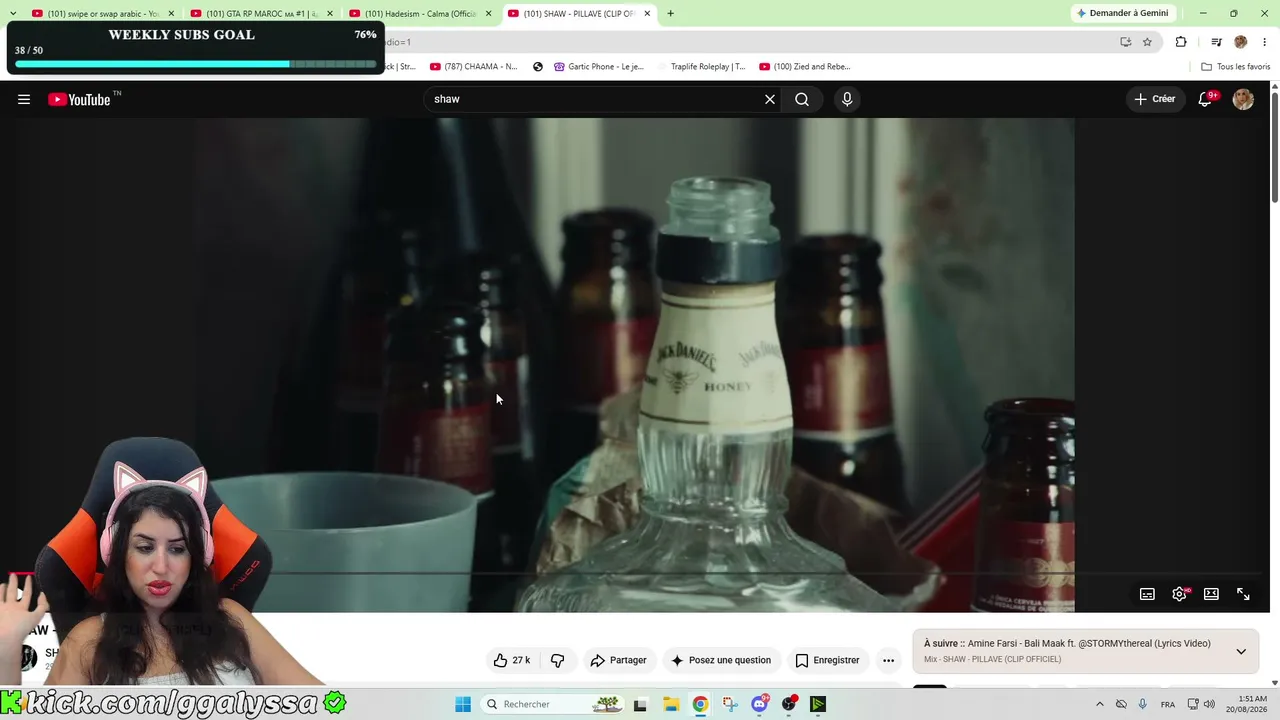Open Discord from the taskbar
The width and height of the screenshot is (1280, 720).
(x=760, y=704)
